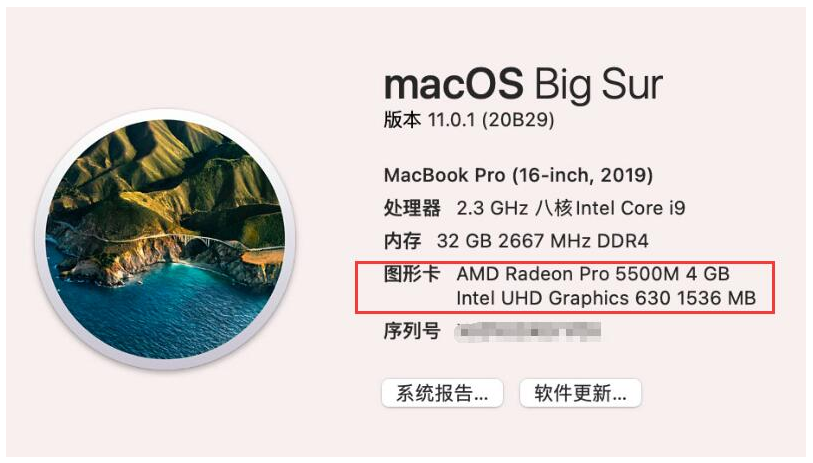This screenshot has width=813, height=463.
Task: Select the bold macOS title word
Action: click(454, 83)
